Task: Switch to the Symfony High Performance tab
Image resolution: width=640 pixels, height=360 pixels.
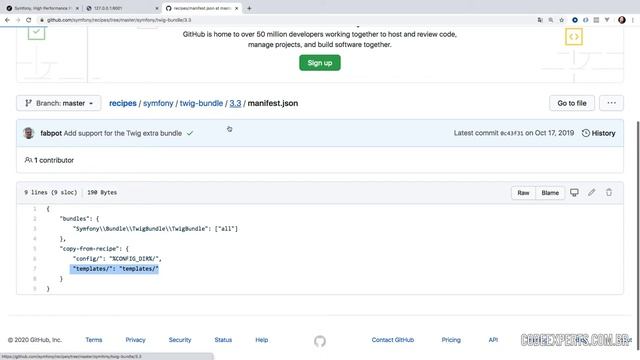Action: [x=41, y=8]
